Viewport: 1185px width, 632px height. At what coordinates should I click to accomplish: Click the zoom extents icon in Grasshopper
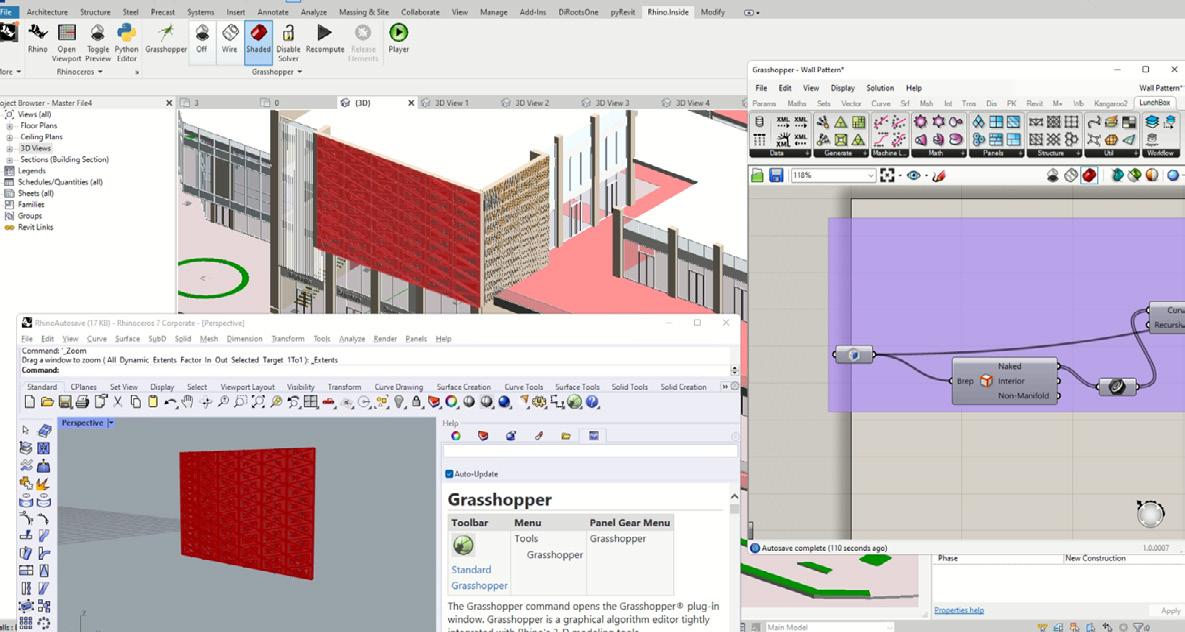pyautogui.click(x=887, y=175)
